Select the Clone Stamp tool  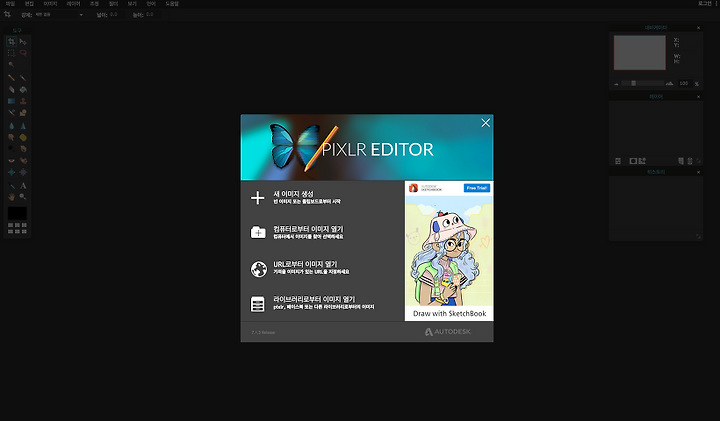tap(23, 101)
